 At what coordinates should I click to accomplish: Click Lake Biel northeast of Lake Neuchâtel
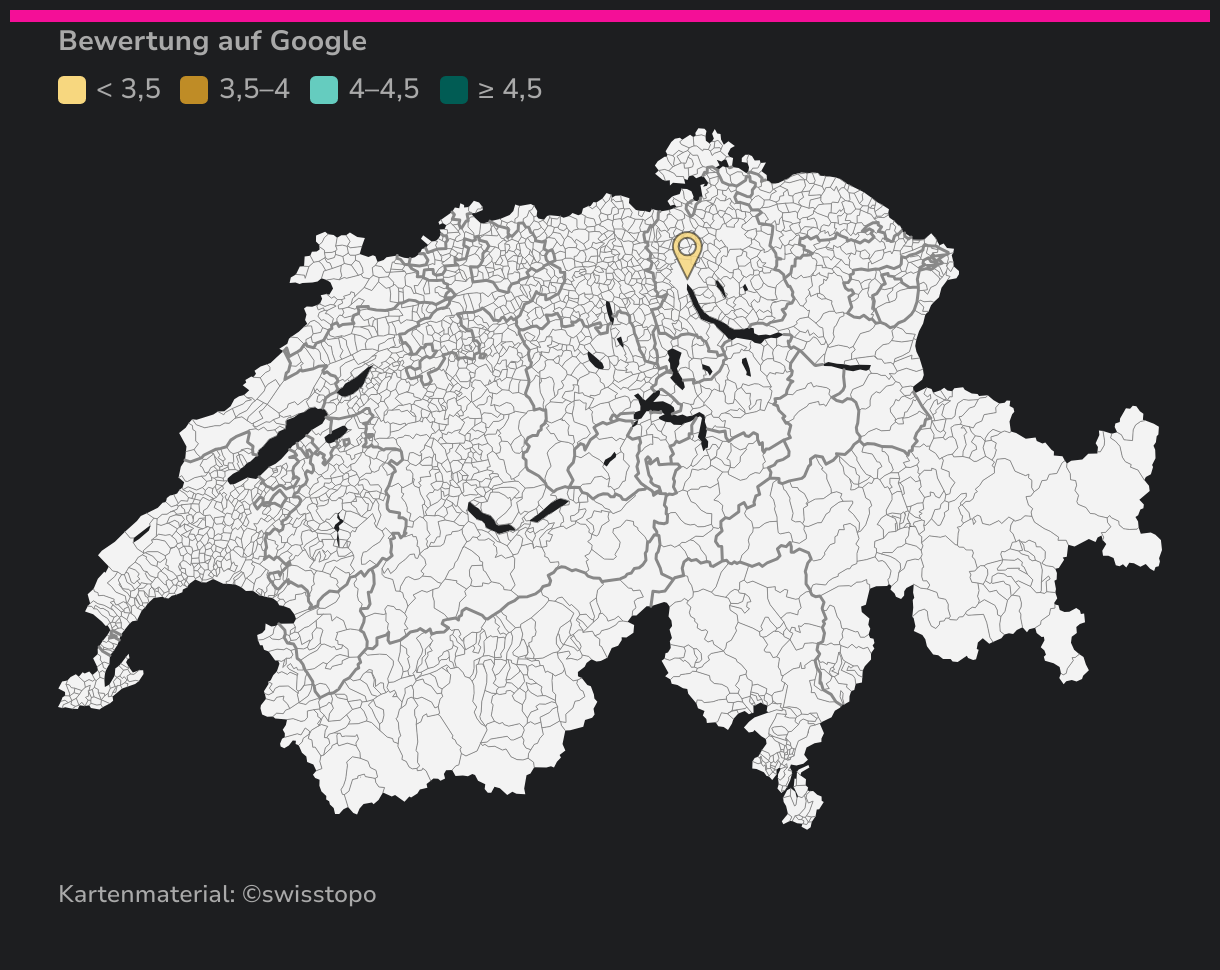point(354,381)
